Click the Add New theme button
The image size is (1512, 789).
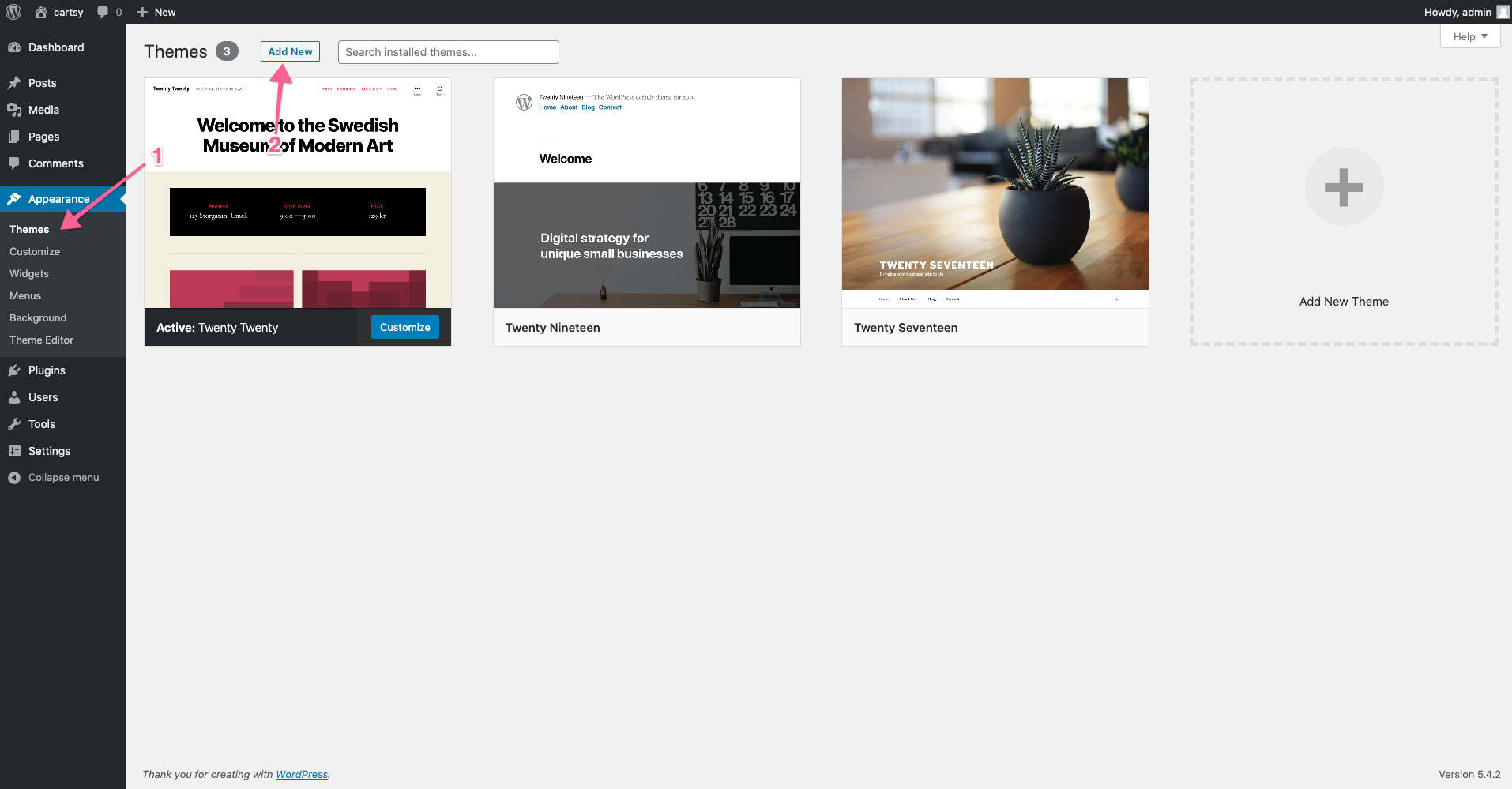pos(290,51)
